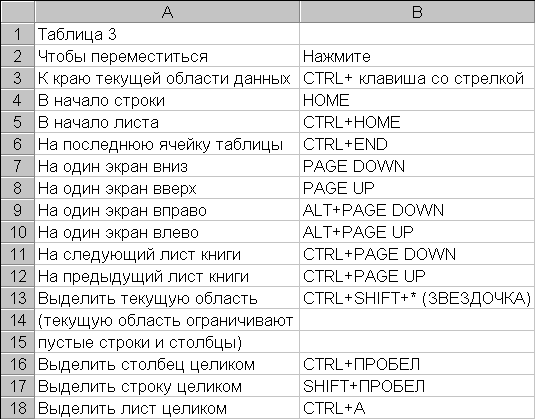The image size is (535, 419).
Task: Click cell 'CTRL+HOME'
Action: click(x=417, y=122)
